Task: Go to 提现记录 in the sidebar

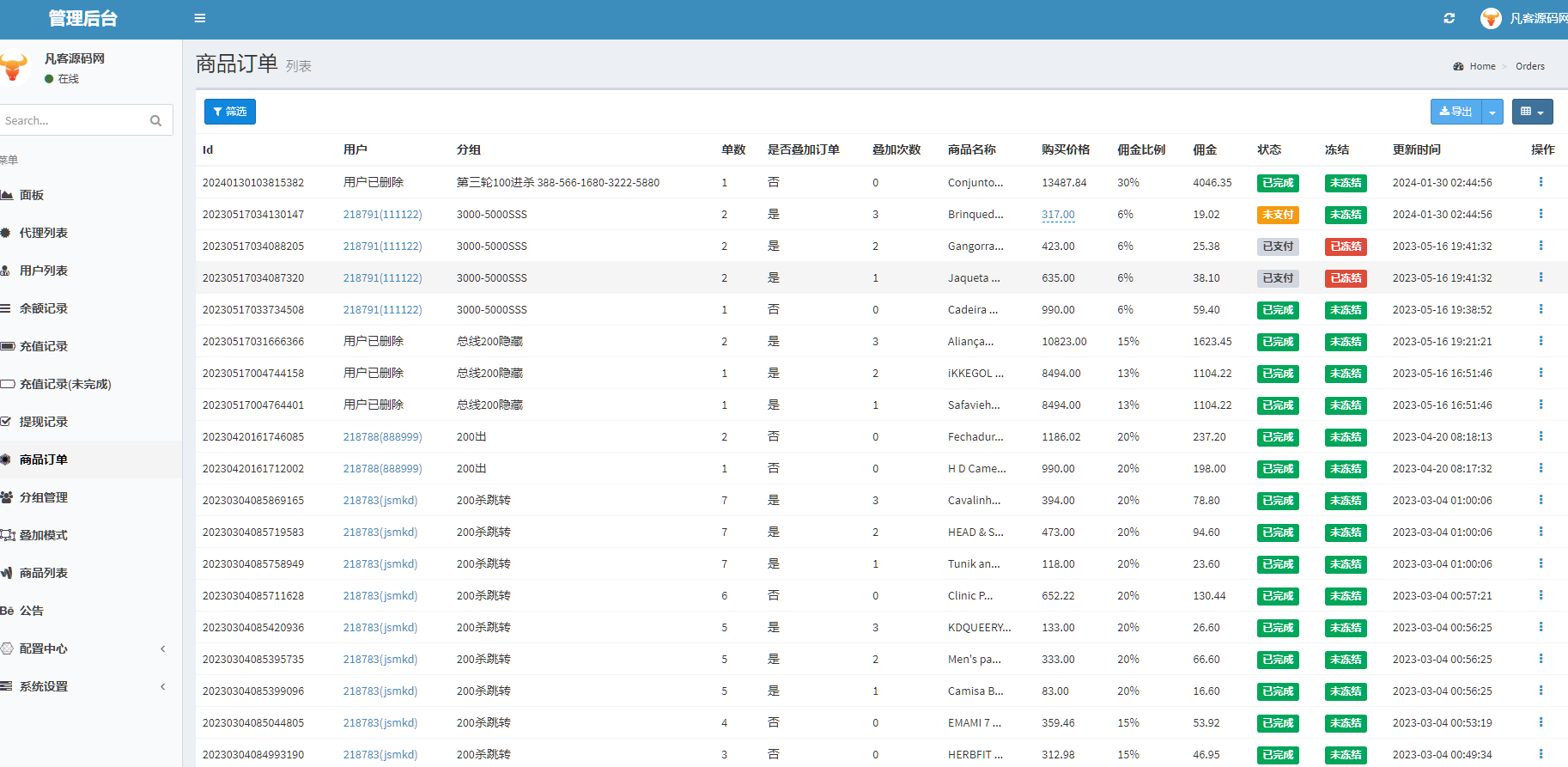Action: tap(44, 422)
